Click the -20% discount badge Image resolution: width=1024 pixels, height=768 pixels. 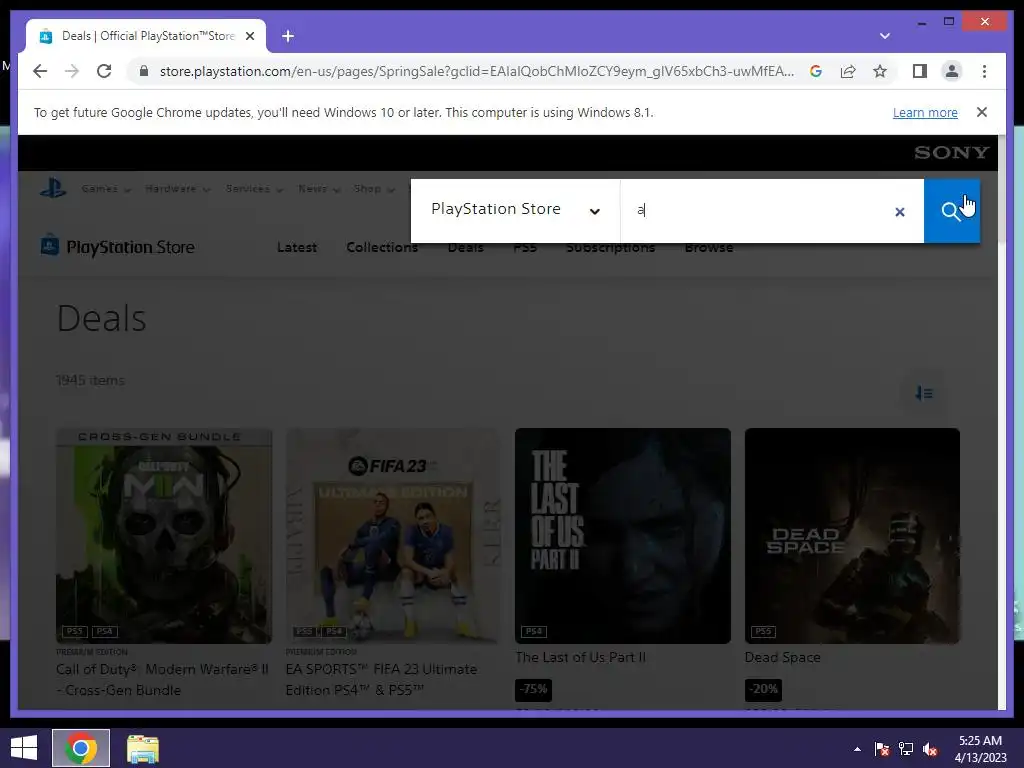tap(763, 689)
